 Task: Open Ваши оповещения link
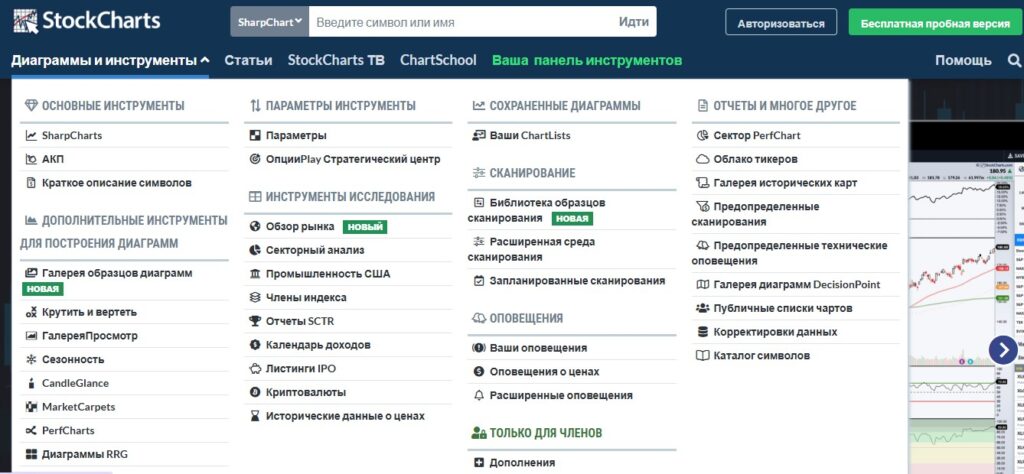point(538,348)
